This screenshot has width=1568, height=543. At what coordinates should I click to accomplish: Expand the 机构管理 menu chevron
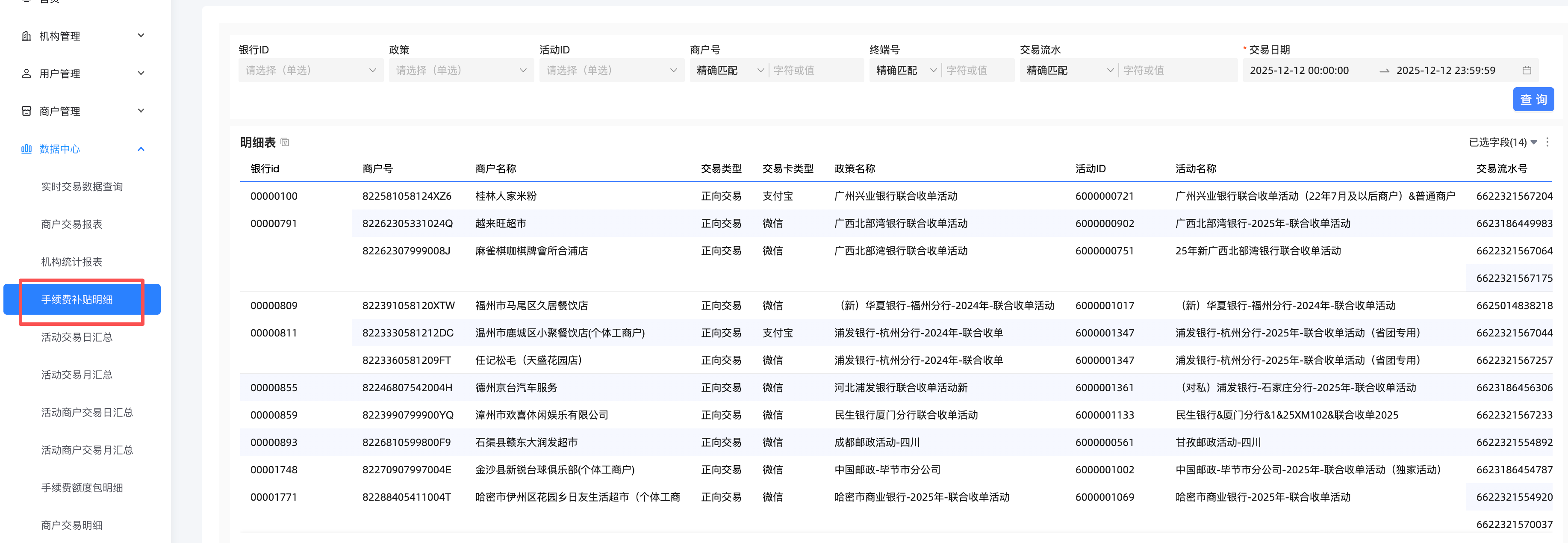pyautogui.click(x=141, y=36)
